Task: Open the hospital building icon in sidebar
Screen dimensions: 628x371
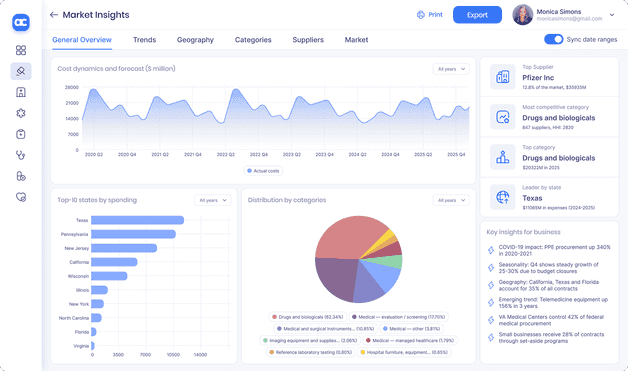Action: [x=21, y=92]
